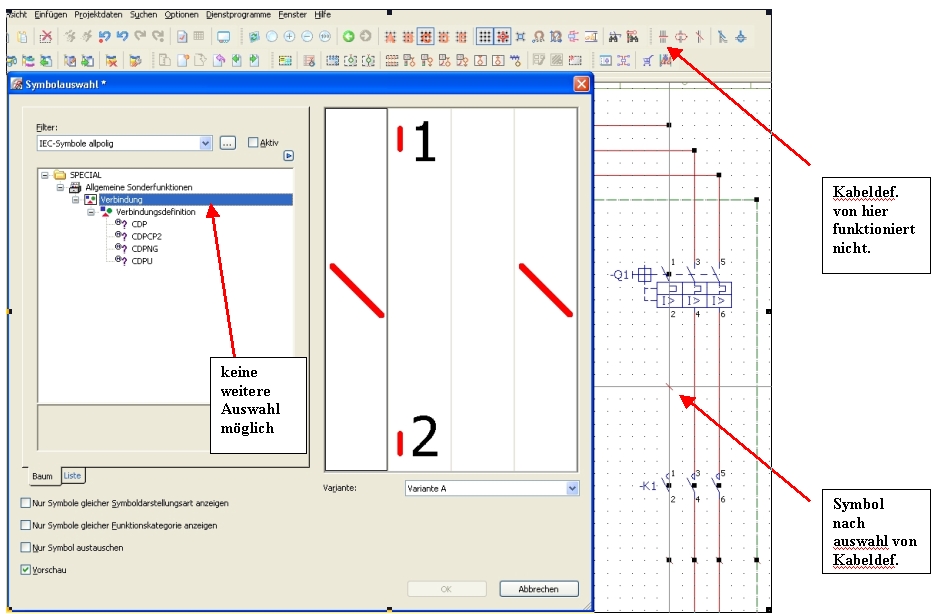Click the green right arrow page icon

pos(254,60)
